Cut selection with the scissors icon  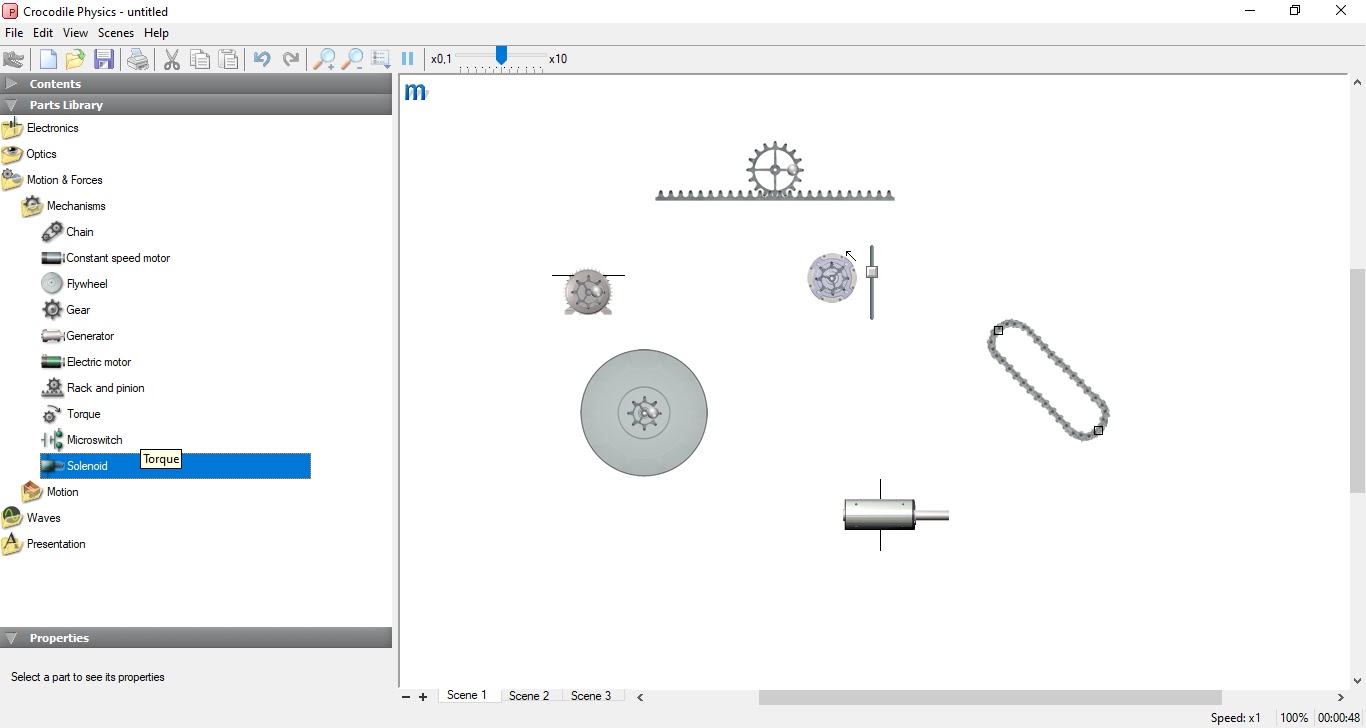tap(172, 59)
